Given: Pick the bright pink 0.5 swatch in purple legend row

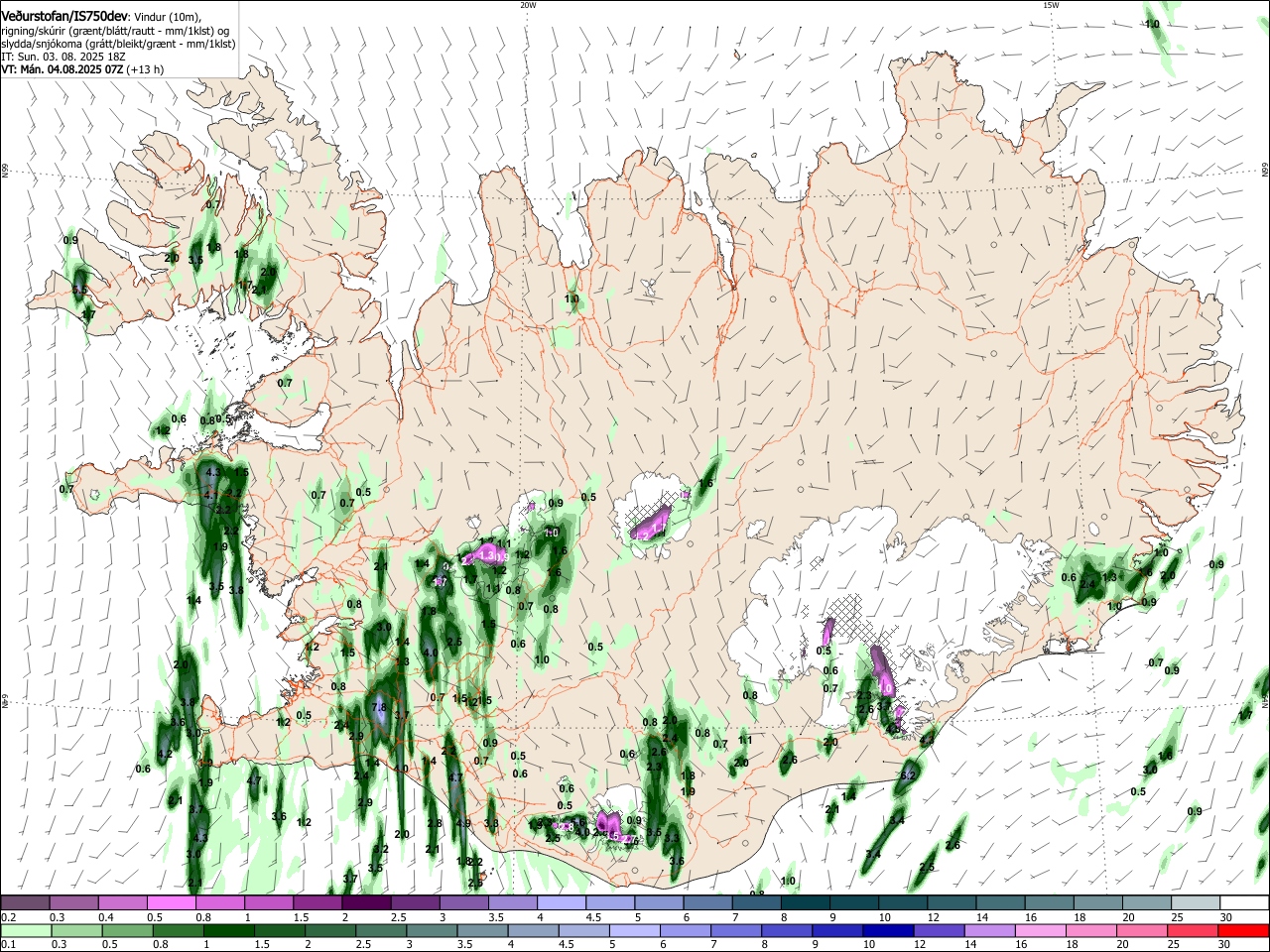Looking at the screenshot, I should coord(171,903).
